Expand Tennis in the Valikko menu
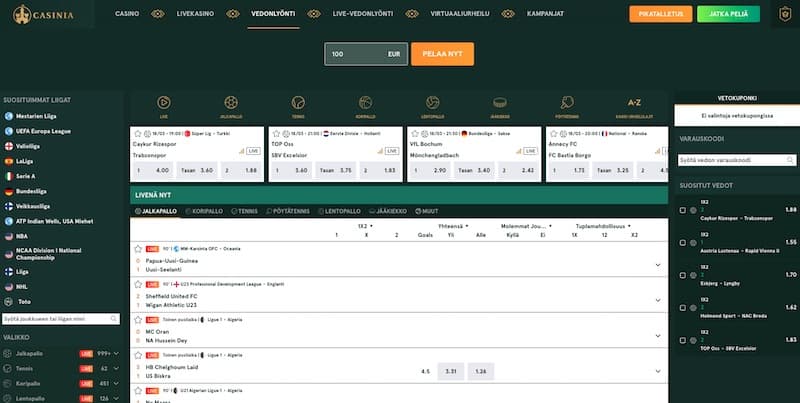800x403 pixels. 116,368
